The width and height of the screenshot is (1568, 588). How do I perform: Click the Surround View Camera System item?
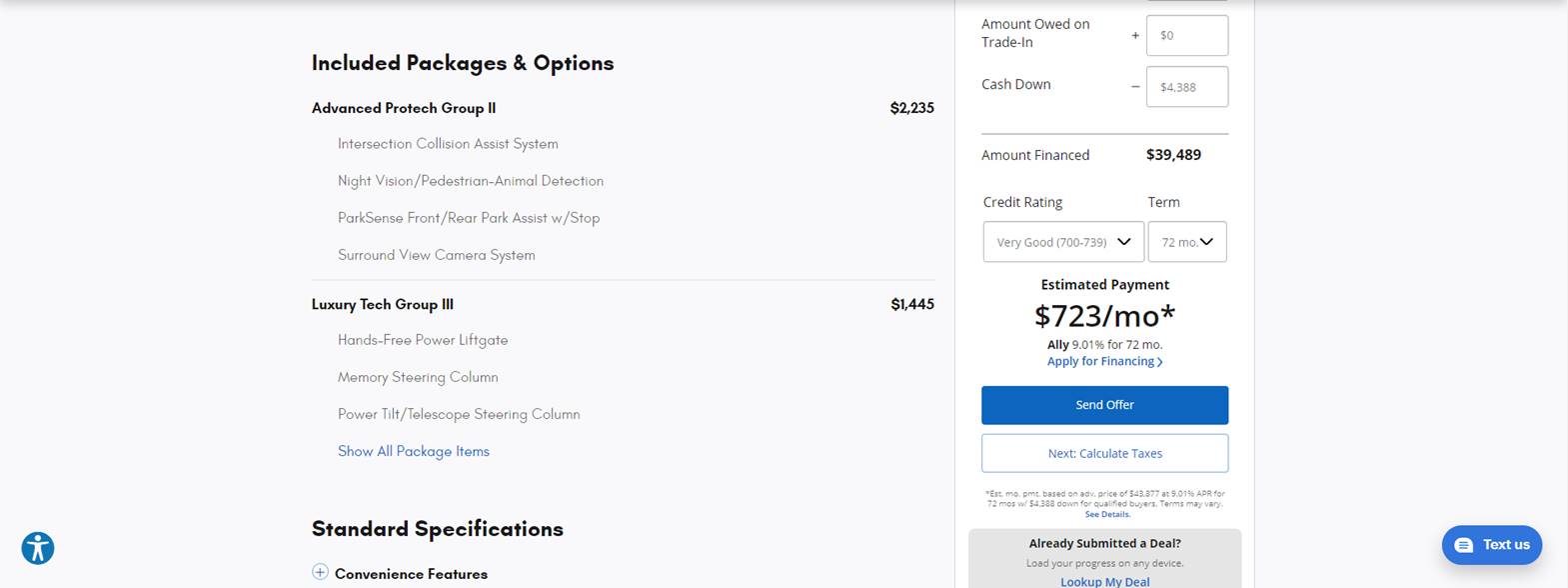tap(437, 255)
